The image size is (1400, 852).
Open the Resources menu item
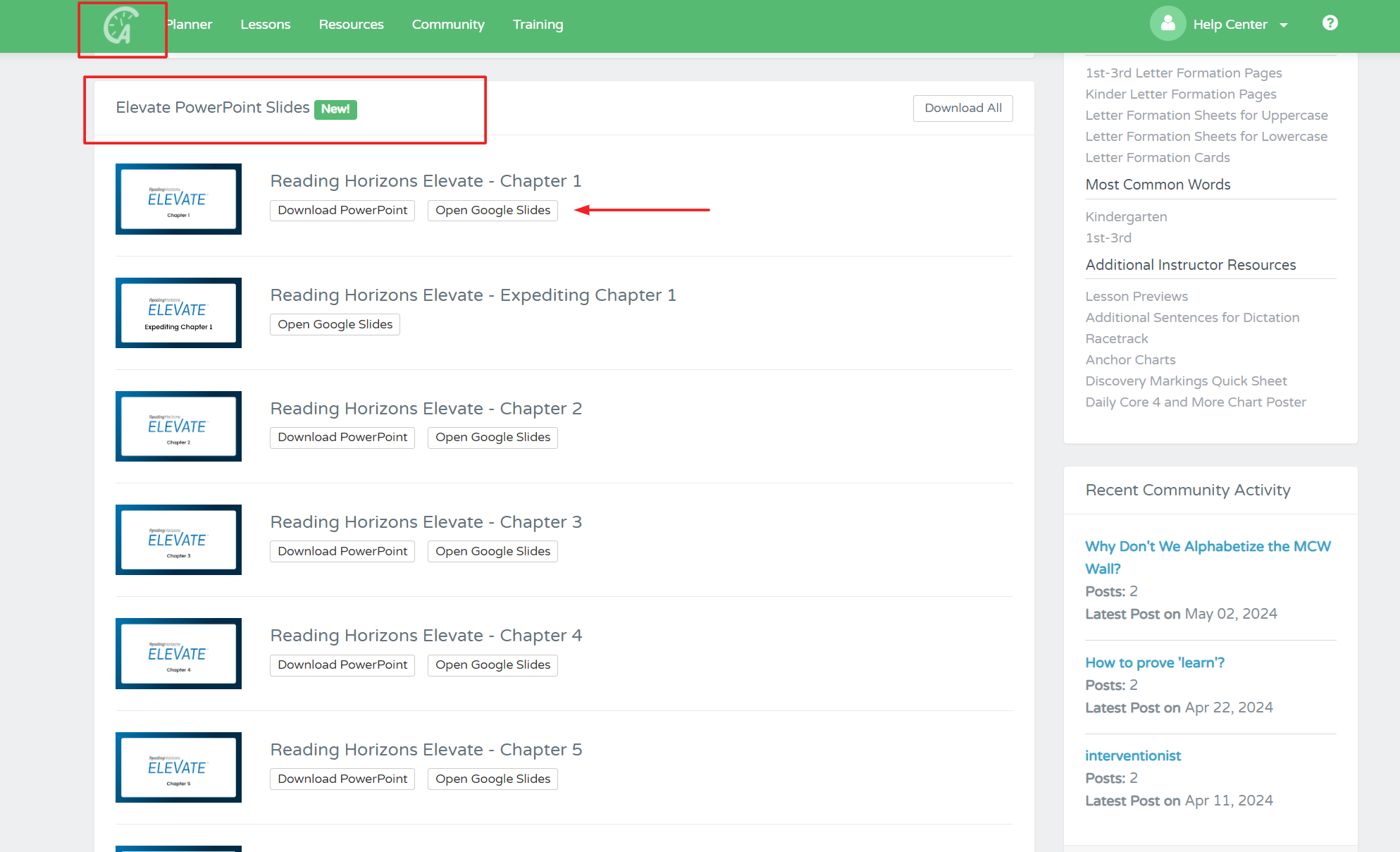(x=351, y=24)
